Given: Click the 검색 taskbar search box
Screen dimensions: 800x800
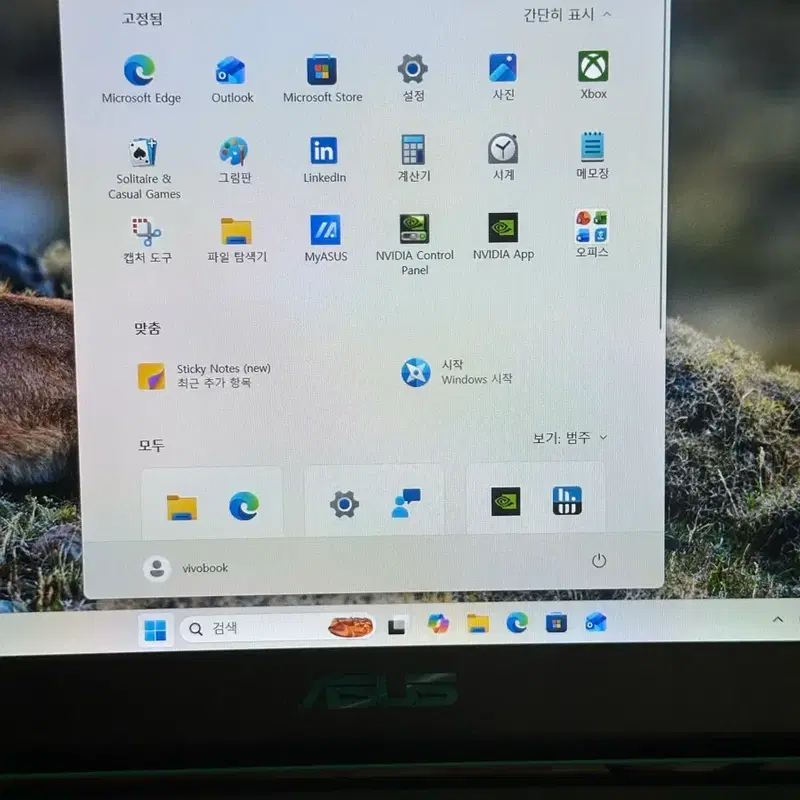Looking at the screenshot, I should [277, 628].
